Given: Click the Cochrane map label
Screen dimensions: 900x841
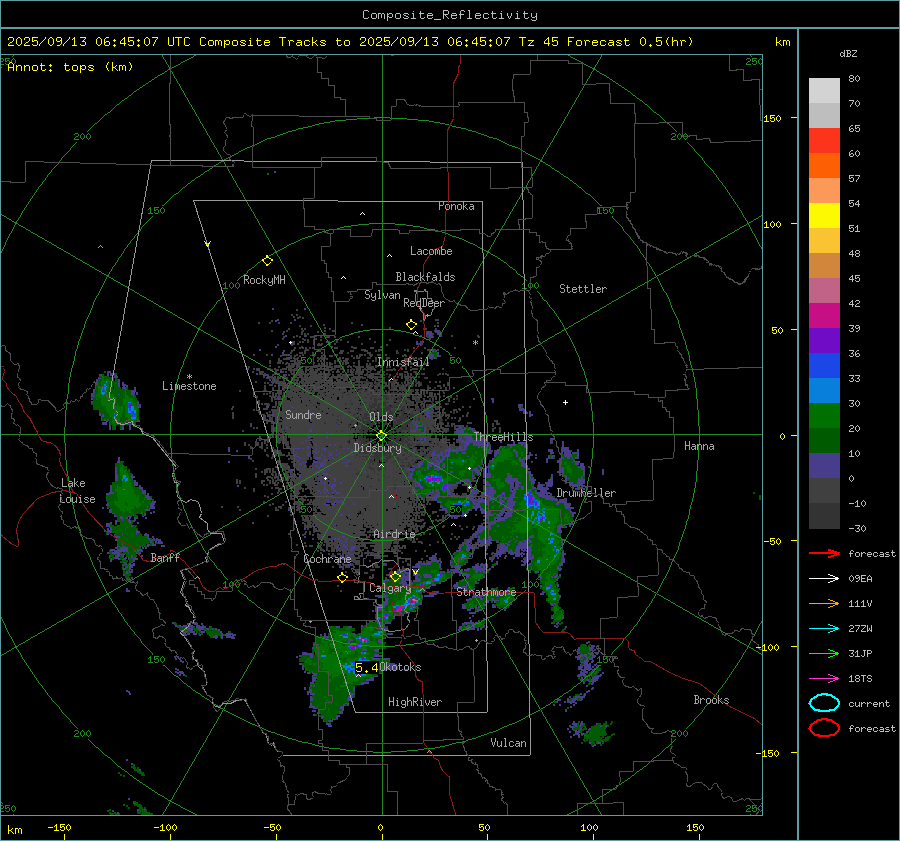Looking at the screenshot, I should [x=327, y=559].
